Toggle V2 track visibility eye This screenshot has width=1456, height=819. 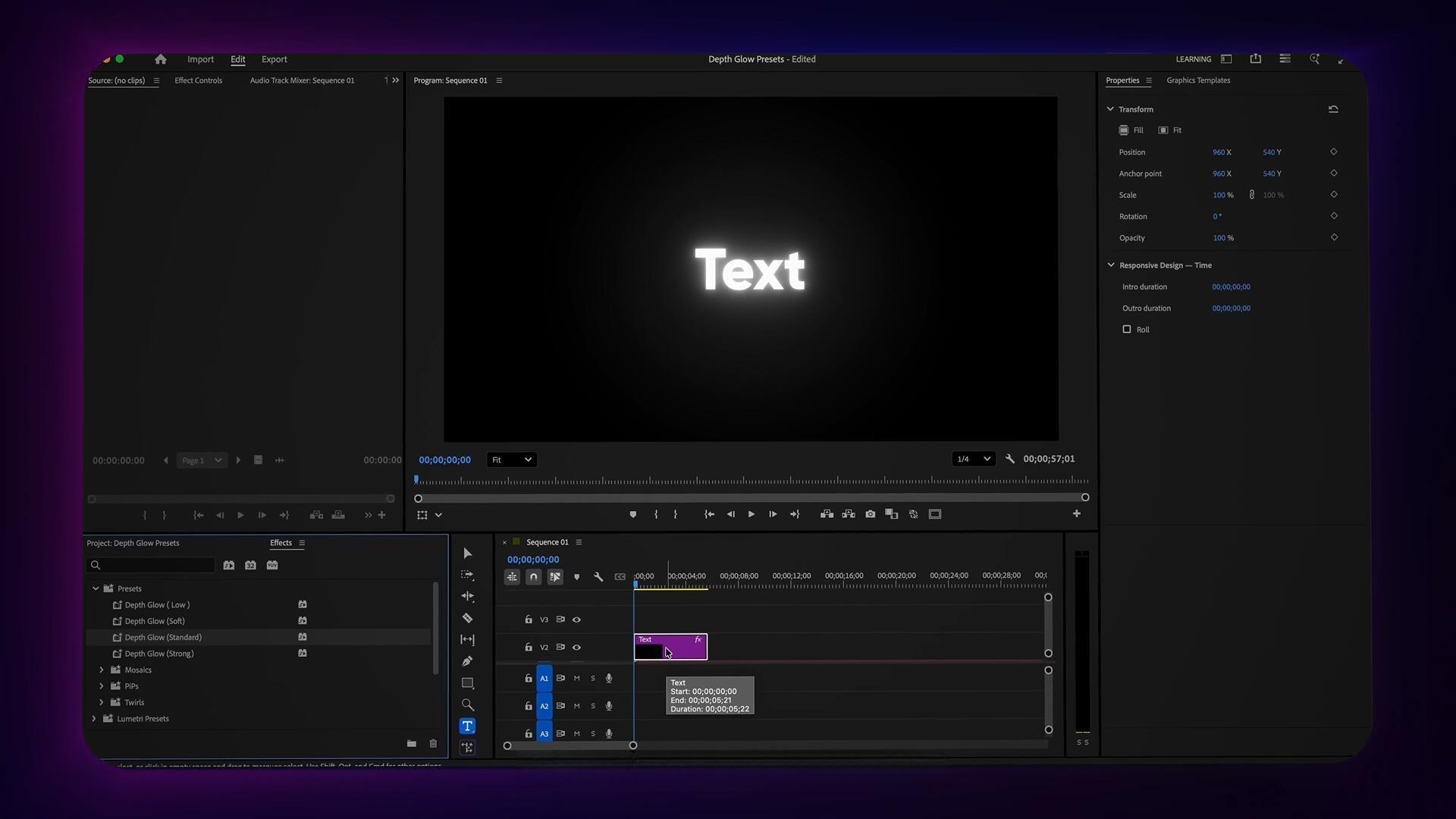click(x=576, y=648)
